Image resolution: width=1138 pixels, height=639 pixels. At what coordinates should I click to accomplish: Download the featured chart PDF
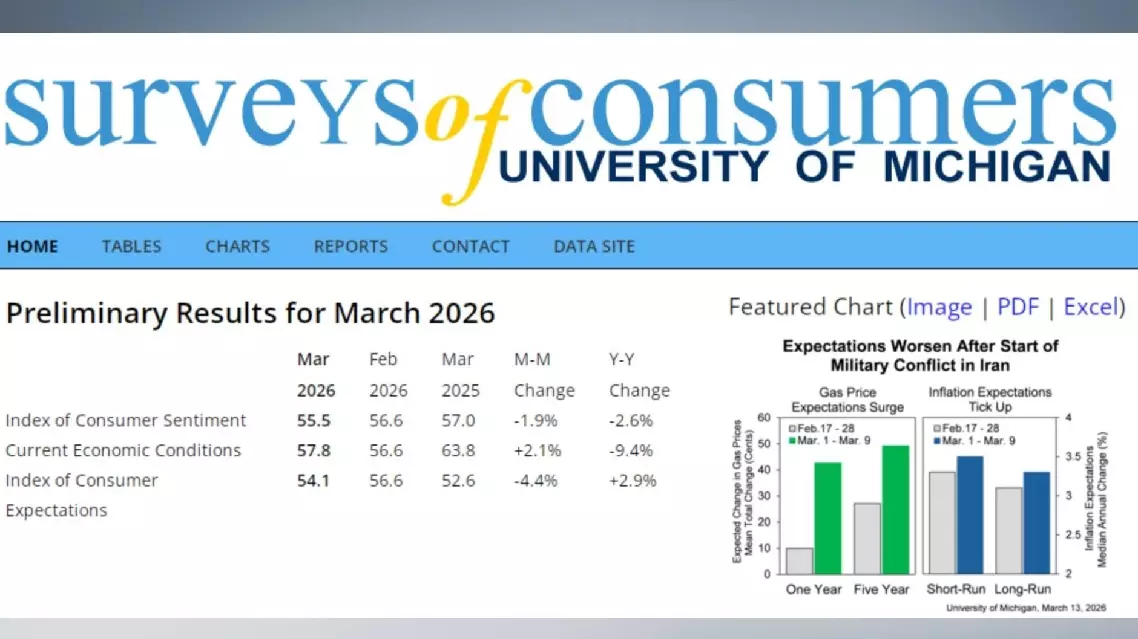(1018, 307)
